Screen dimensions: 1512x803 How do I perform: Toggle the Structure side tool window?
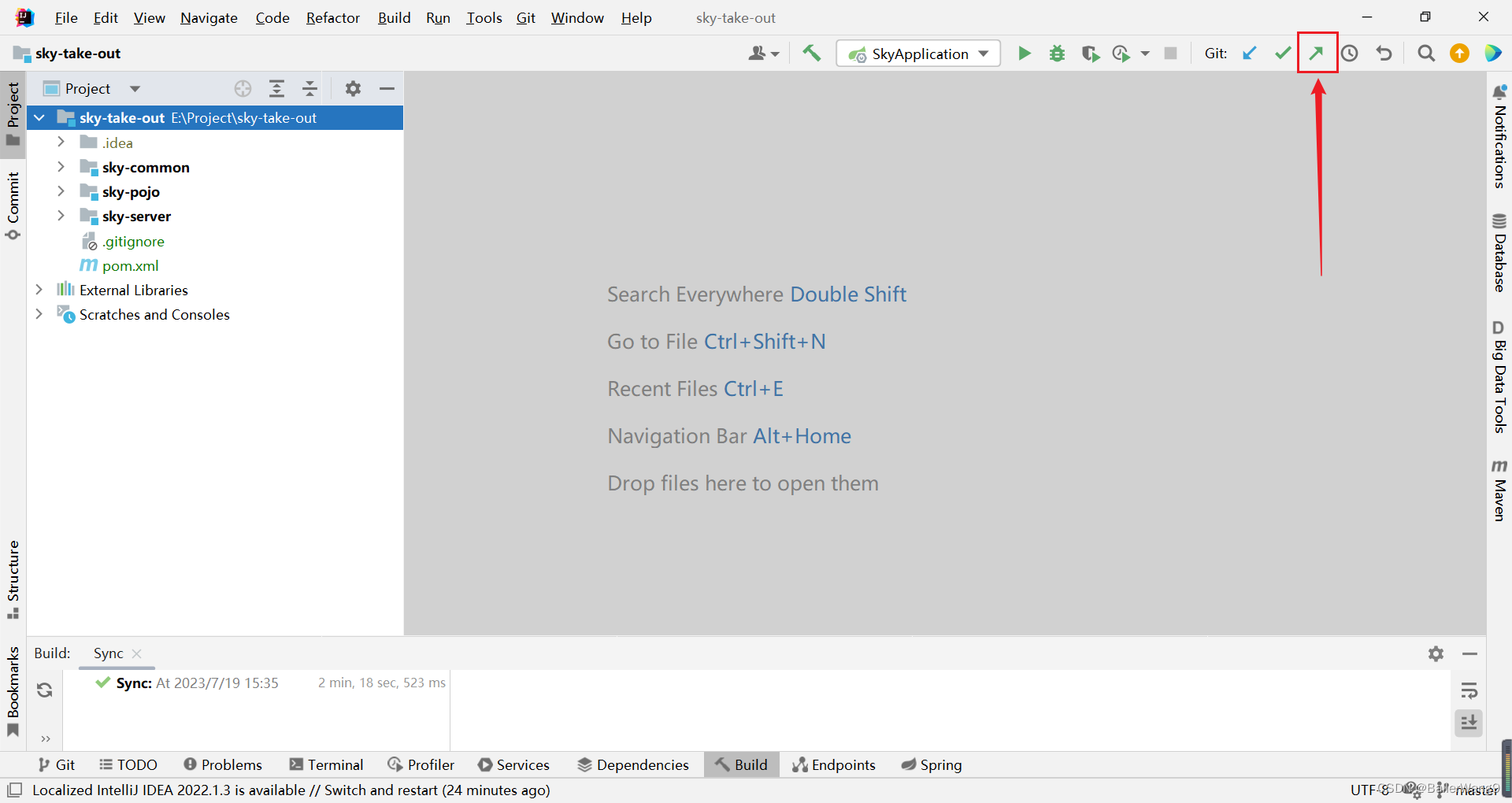pyautogui.click(x=13, y=579)
